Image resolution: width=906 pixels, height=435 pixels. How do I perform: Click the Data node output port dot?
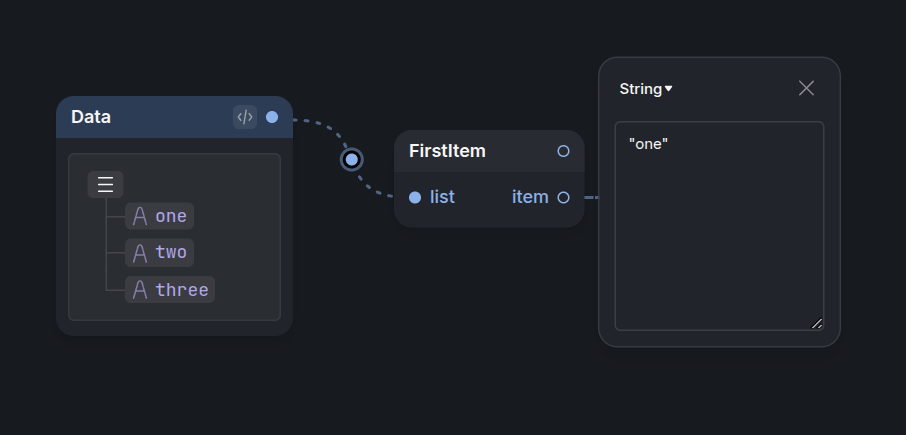pos(272,117)
